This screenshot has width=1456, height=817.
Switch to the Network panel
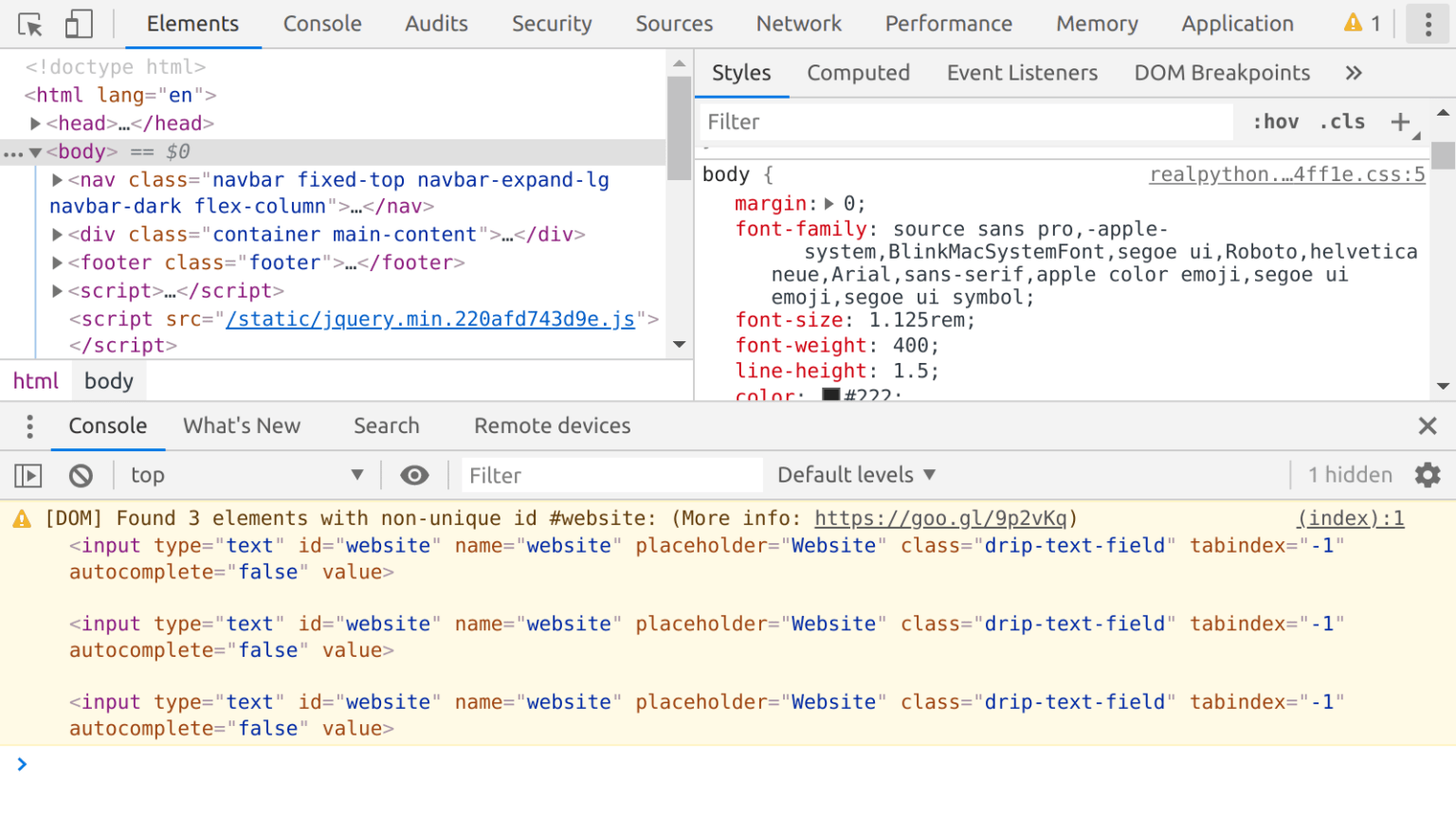[x=798, y=24]
